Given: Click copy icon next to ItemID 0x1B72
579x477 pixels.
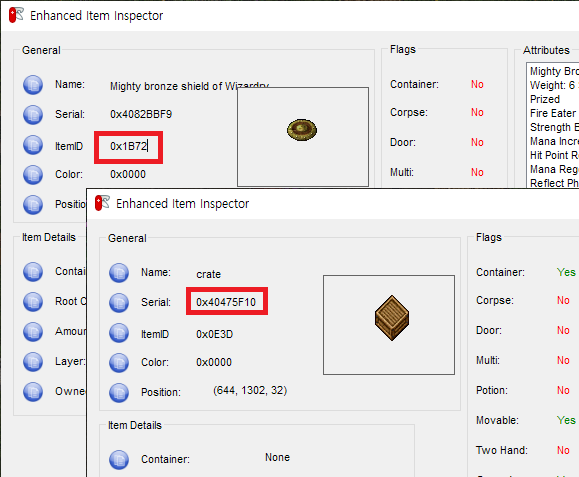Looking at the screenshot, I should (33, 145).
